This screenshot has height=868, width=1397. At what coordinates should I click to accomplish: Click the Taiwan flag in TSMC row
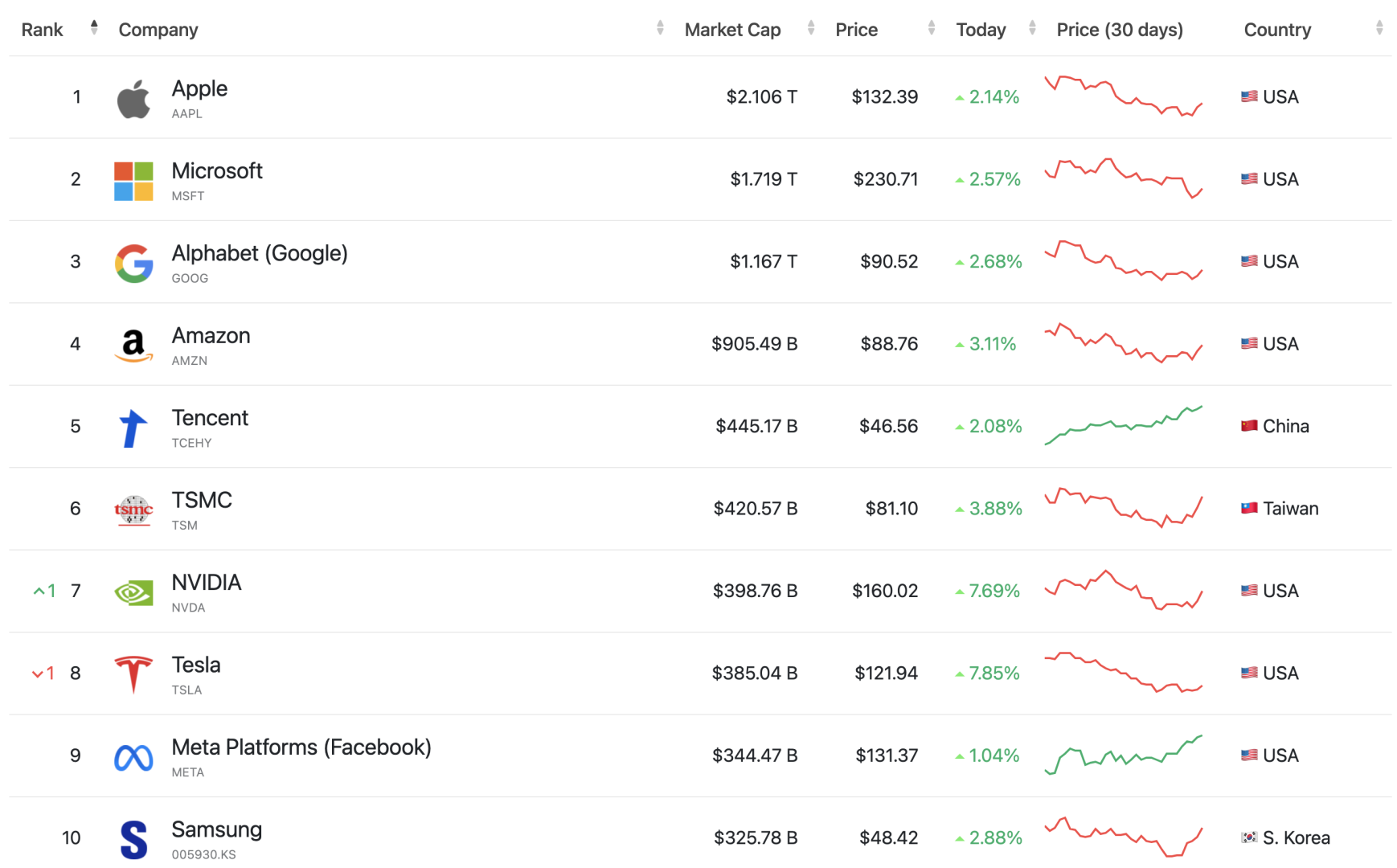click(1249, 508)
